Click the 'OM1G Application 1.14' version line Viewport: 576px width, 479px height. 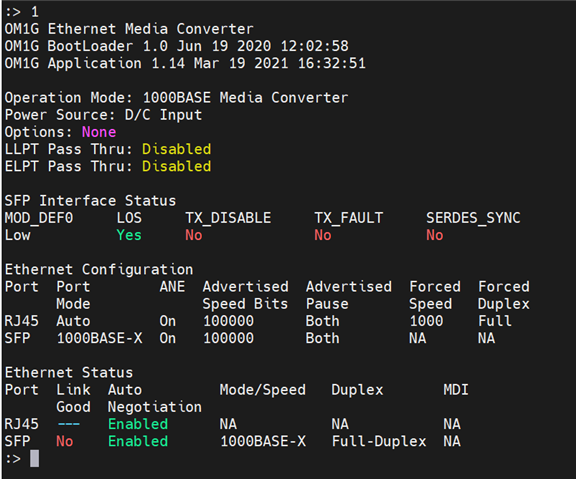point(185,63)
